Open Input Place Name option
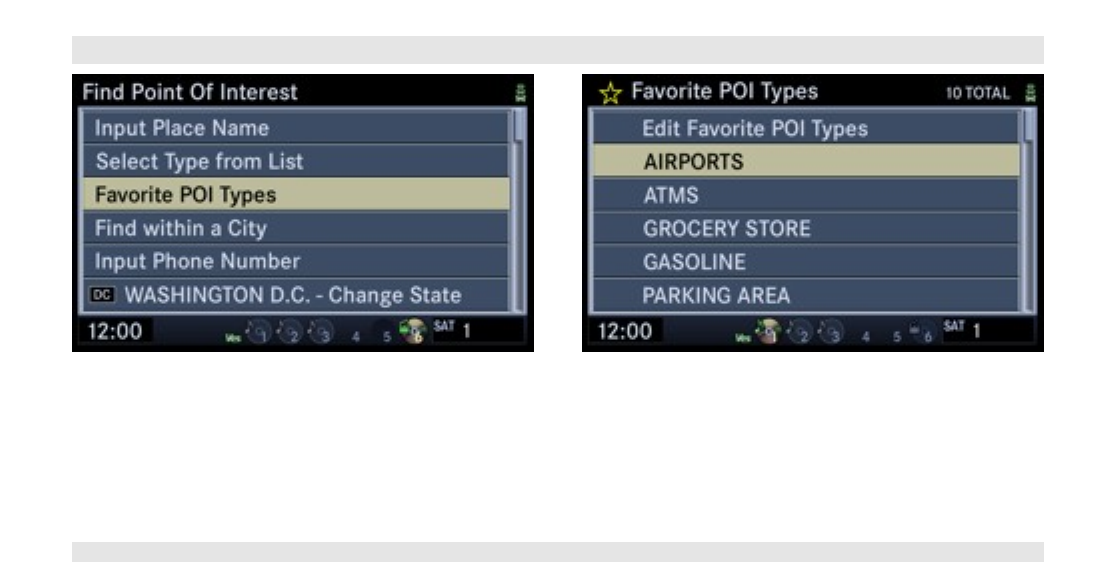This screenshot has width=1116, height=576. click(296, 128)
